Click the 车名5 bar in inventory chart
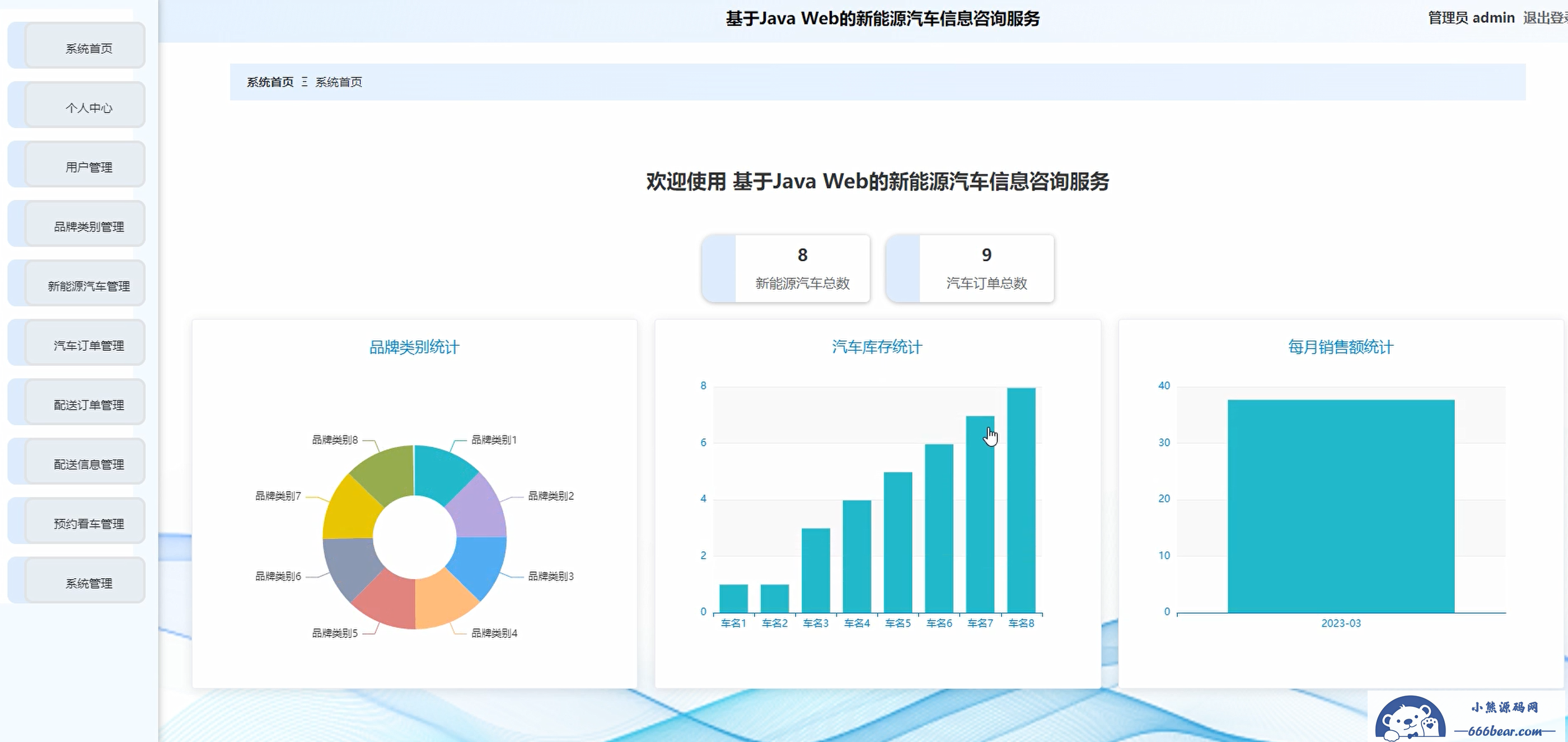The height and width of the screenshot is (742, 1568). pos(898,542)
